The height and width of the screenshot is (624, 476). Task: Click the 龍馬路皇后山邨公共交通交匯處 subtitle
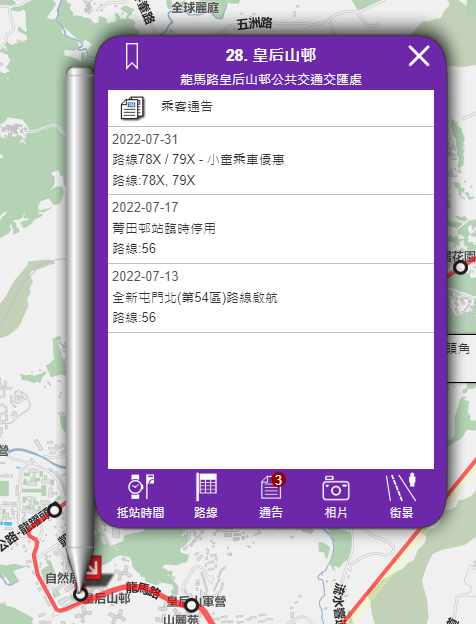point(271,80)
